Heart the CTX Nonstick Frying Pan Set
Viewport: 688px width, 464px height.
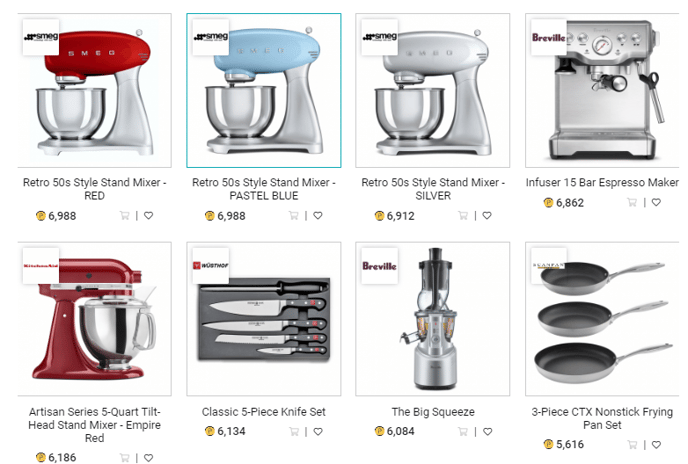[x=656, y=445]
